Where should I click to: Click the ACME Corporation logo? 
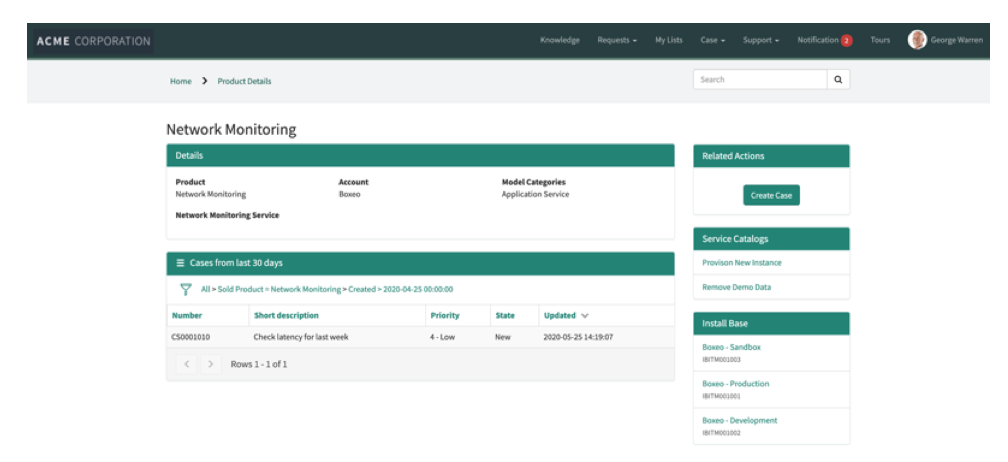[x=93, y=41]
